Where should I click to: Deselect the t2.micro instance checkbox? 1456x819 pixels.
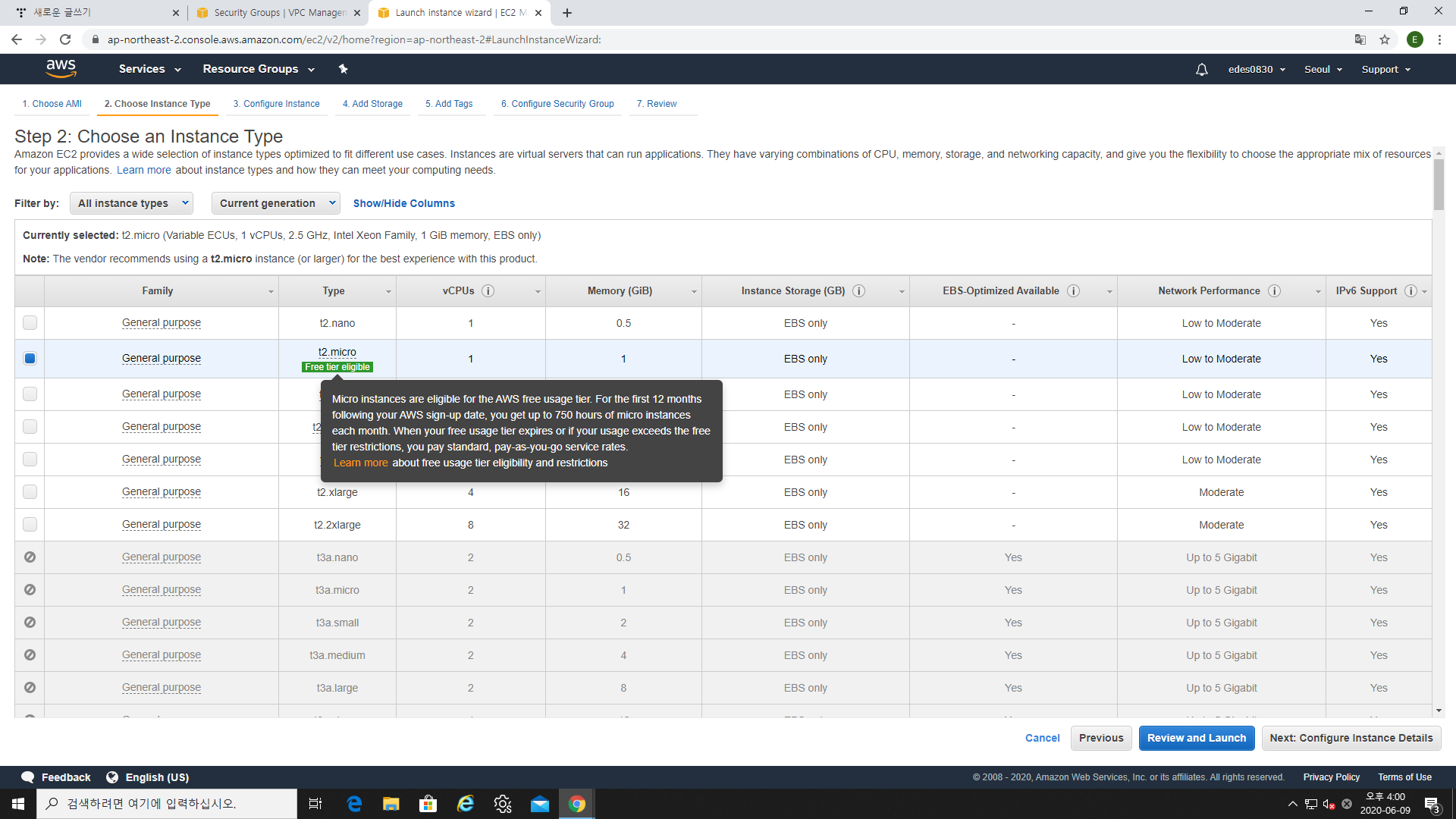coord(30,358)
